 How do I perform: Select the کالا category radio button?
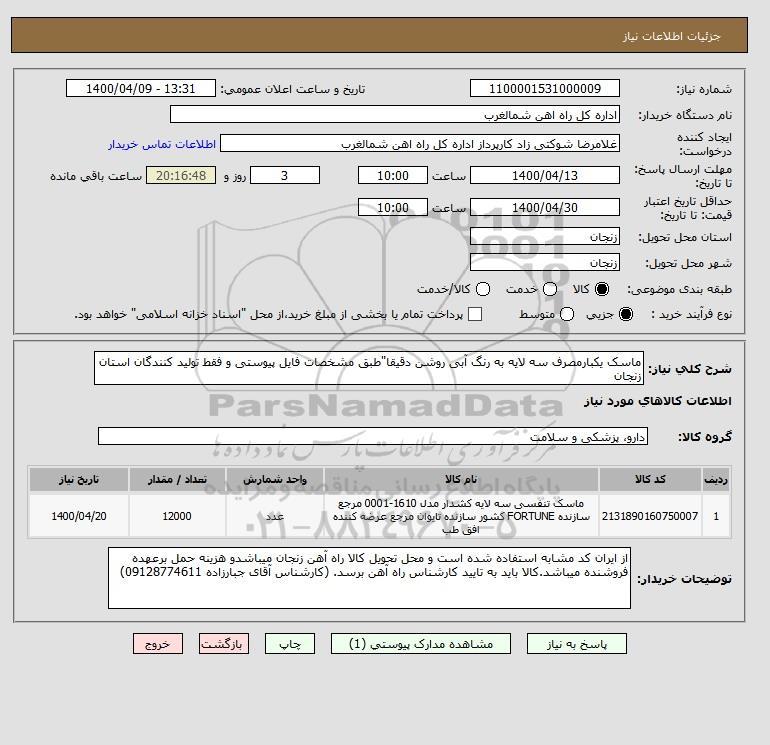602,289
